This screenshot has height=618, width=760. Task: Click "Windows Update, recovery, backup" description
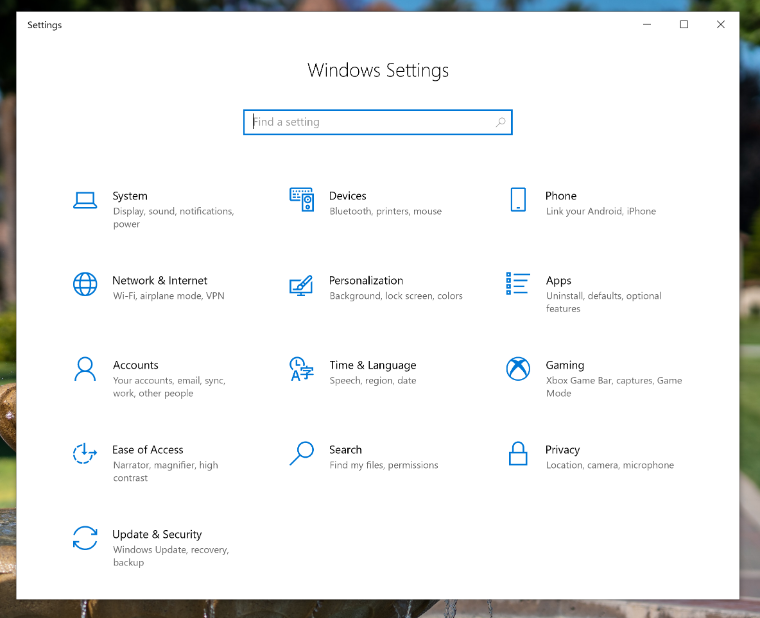tap(171, 556)
